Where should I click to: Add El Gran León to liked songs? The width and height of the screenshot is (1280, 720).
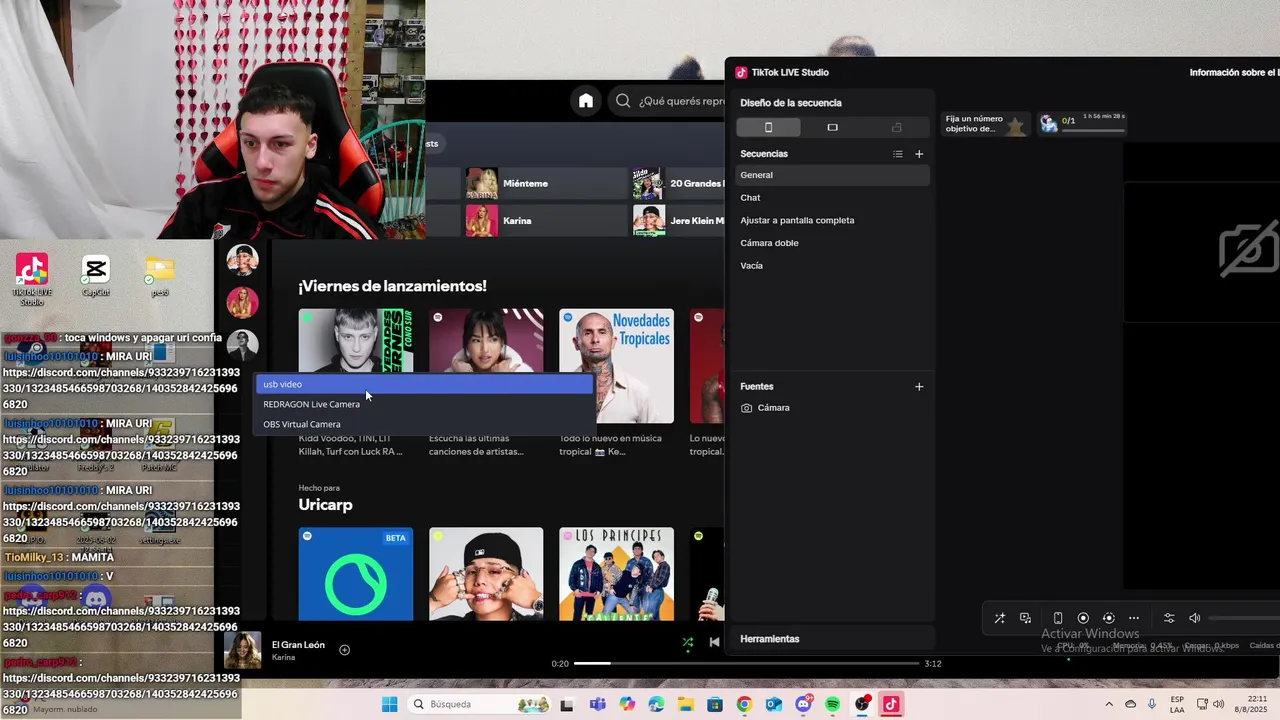[x=344, y=650]
